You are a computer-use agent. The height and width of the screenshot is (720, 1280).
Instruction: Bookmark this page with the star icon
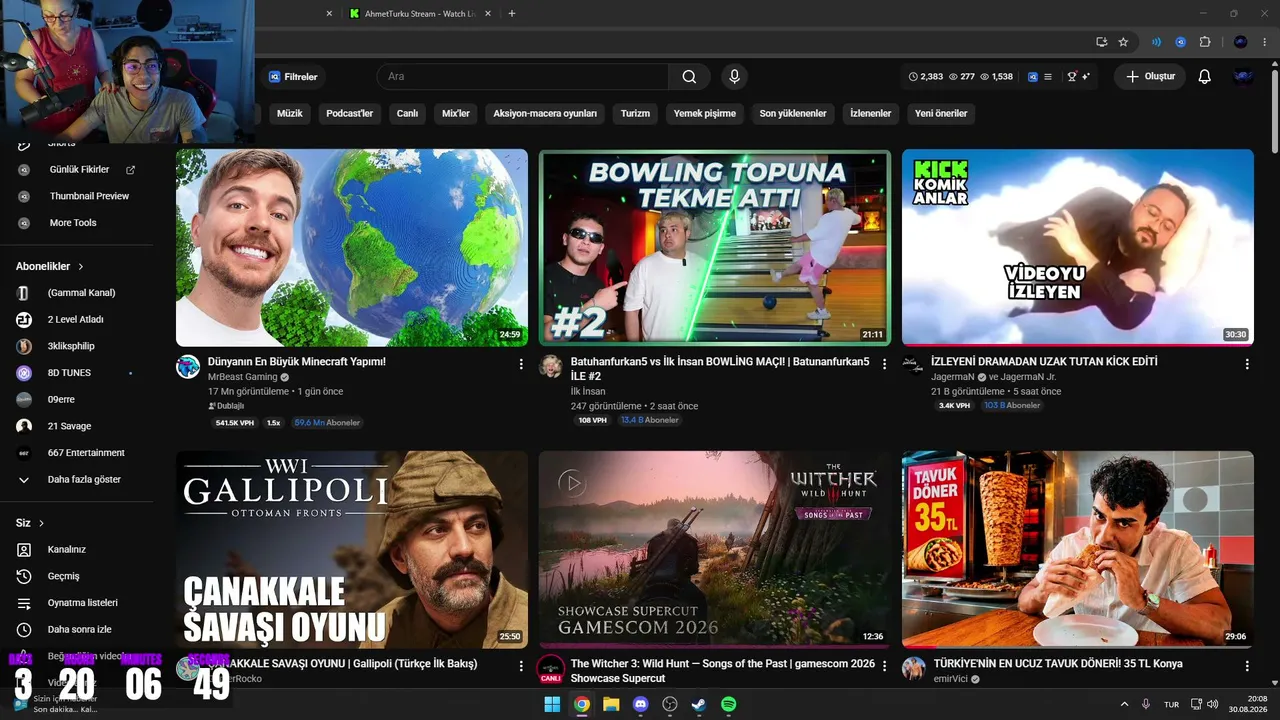click(x=1123, y=42)
